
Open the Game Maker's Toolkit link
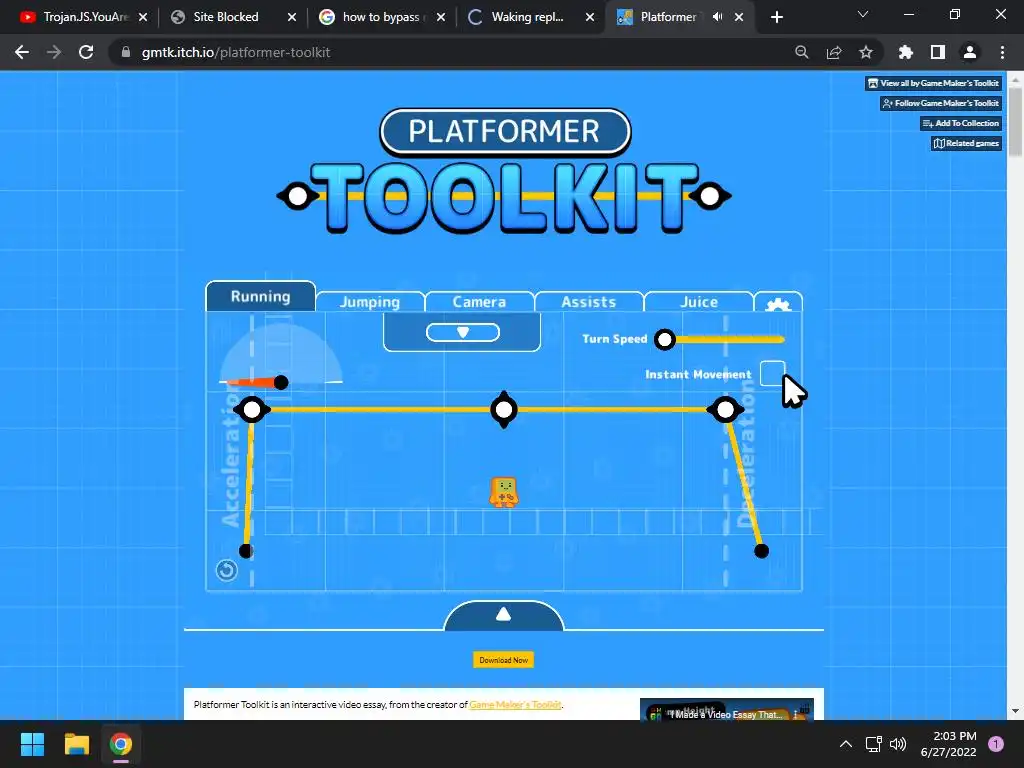pyautogui.click(x=515, y=705)
